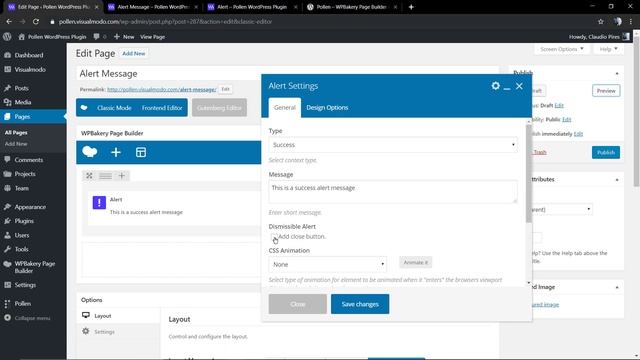Click Add New next to Edit Page
The height and width of the screenshot is (360, 640).
tap(133, 53)
